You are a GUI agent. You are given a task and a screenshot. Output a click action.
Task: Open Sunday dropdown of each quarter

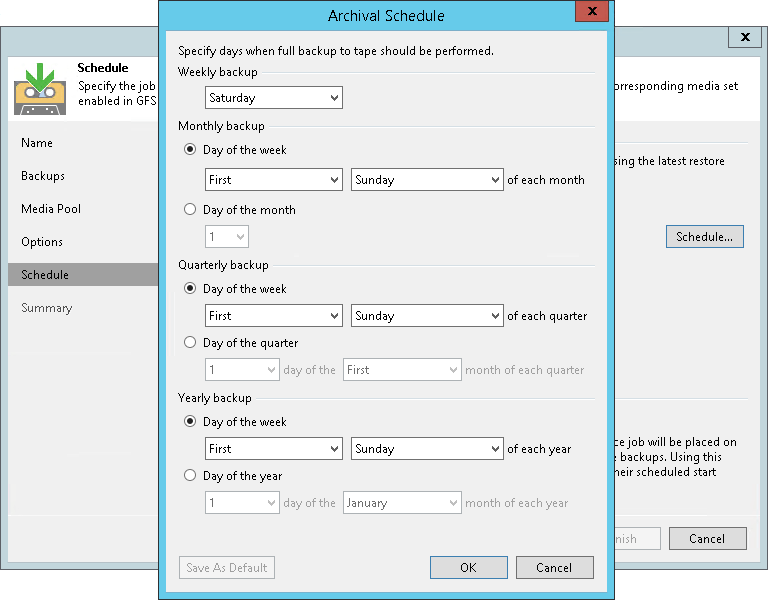427,316
